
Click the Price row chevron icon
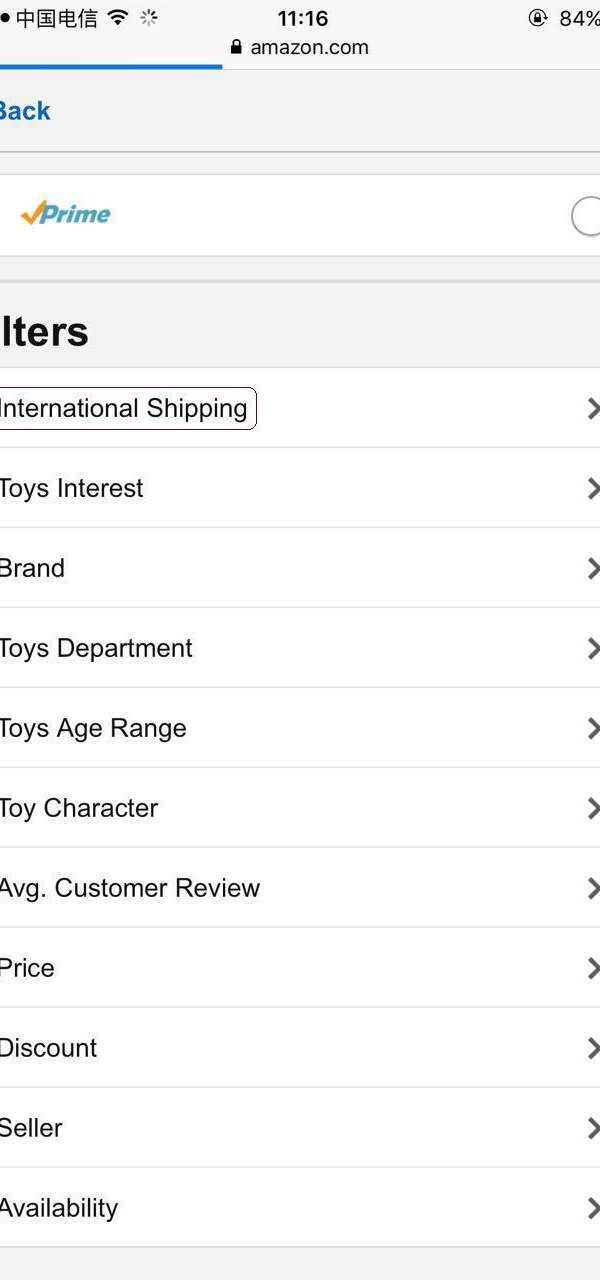pos(593,968)
